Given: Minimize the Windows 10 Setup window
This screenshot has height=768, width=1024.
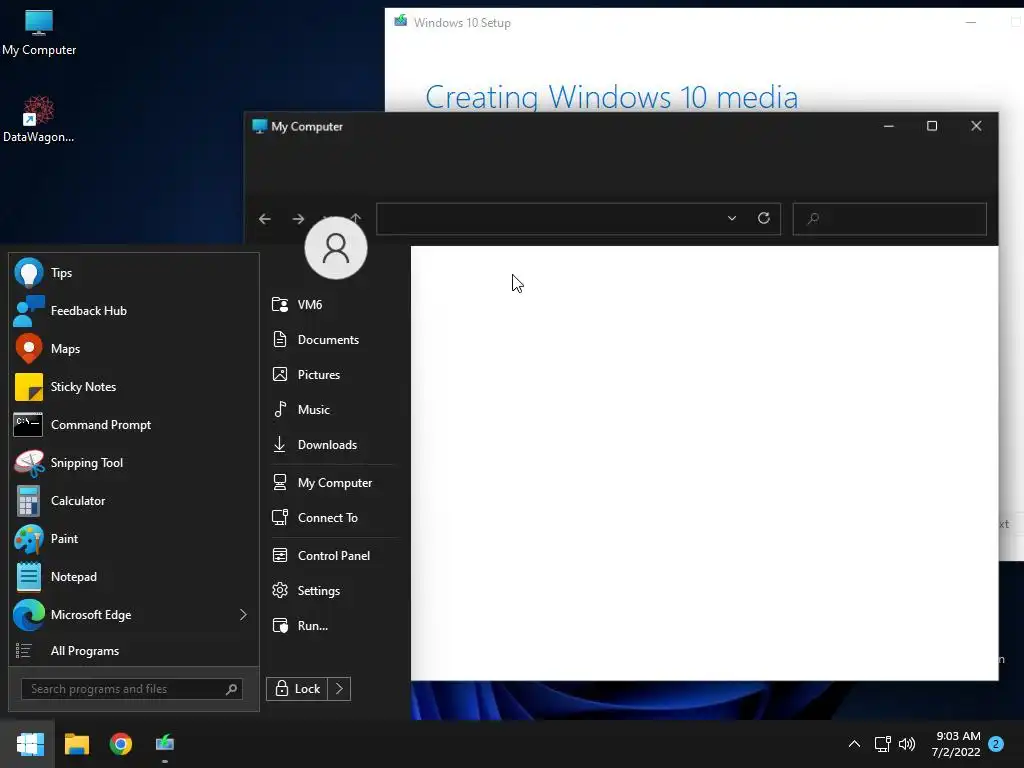Looking at the screenshot, I should (x=971, y=22).
